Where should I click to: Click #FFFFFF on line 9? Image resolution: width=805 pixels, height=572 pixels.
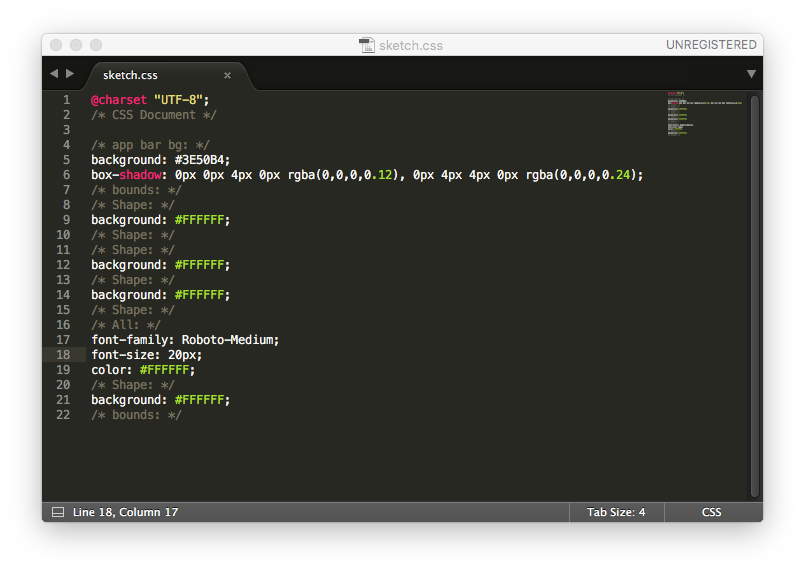click(199, 220)
